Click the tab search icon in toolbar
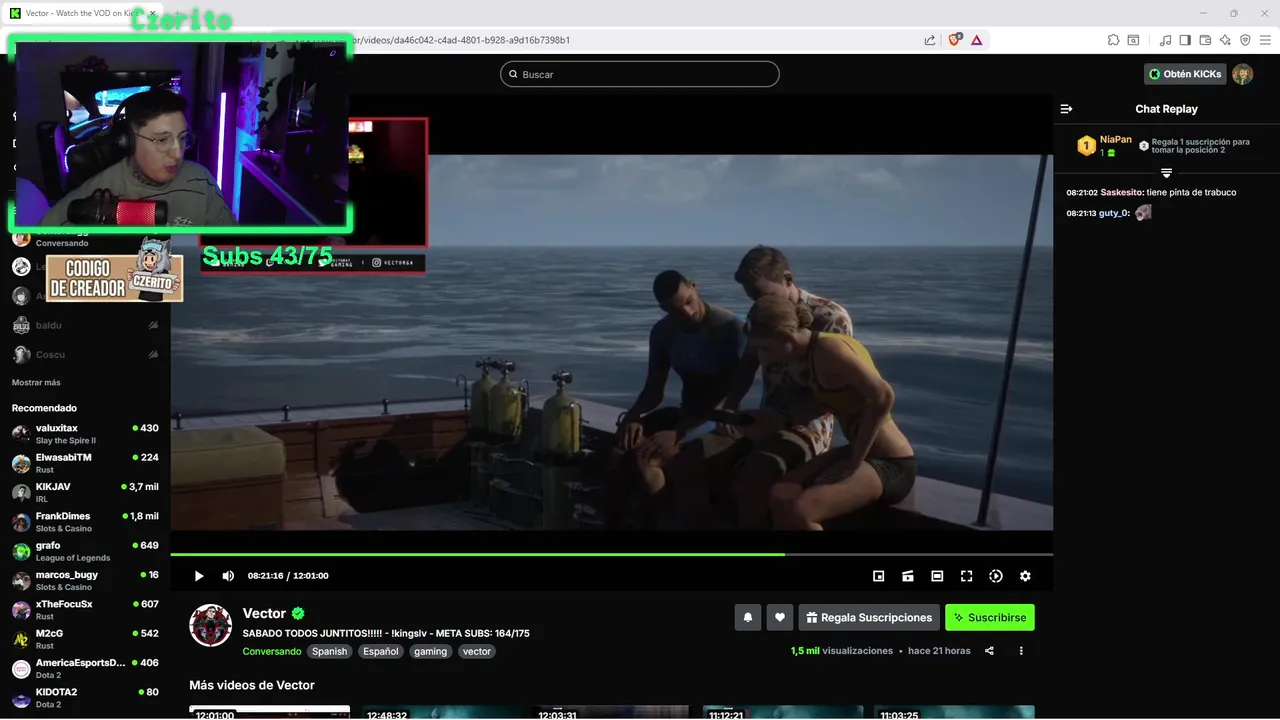This screenshot has height=720, width=1280. tap(1133, 40)
